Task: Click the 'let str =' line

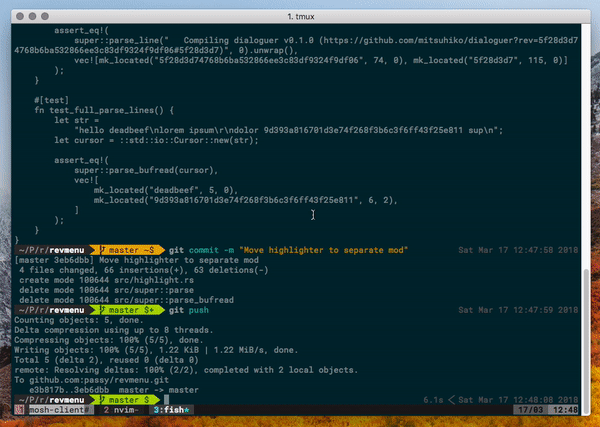Action: coord(77,120)
